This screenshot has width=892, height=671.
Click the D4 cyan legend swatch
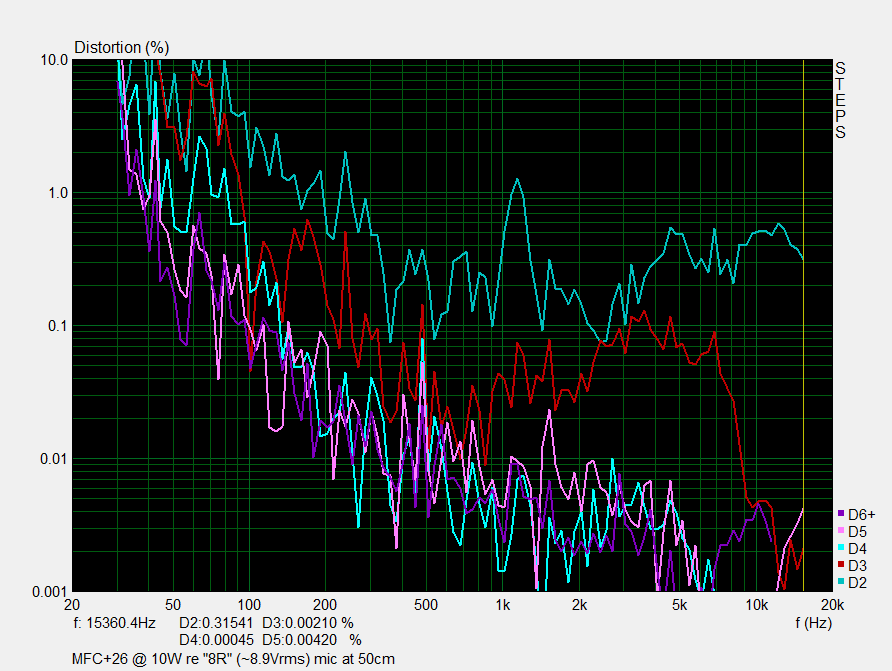pyautogui.click(x=841, y=548)
